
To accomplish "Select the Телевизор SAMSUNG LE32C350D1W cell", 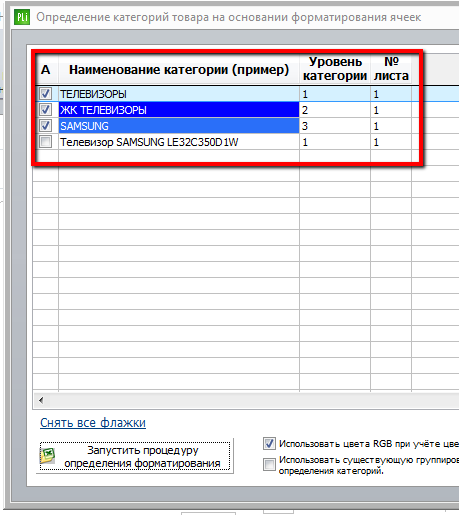I will [x=179, y=142].
